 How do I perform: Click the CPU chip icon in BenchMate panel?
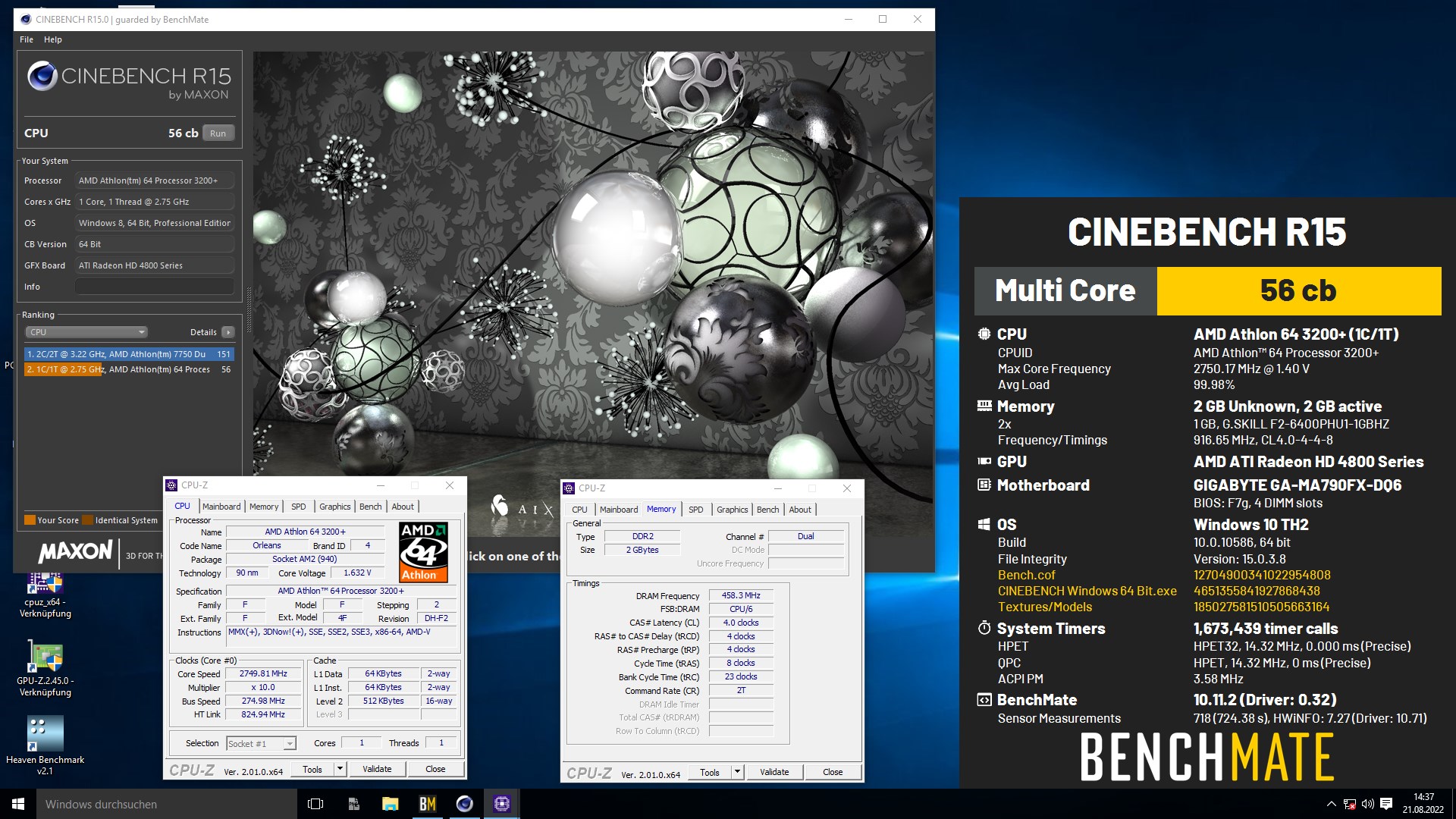984,334
